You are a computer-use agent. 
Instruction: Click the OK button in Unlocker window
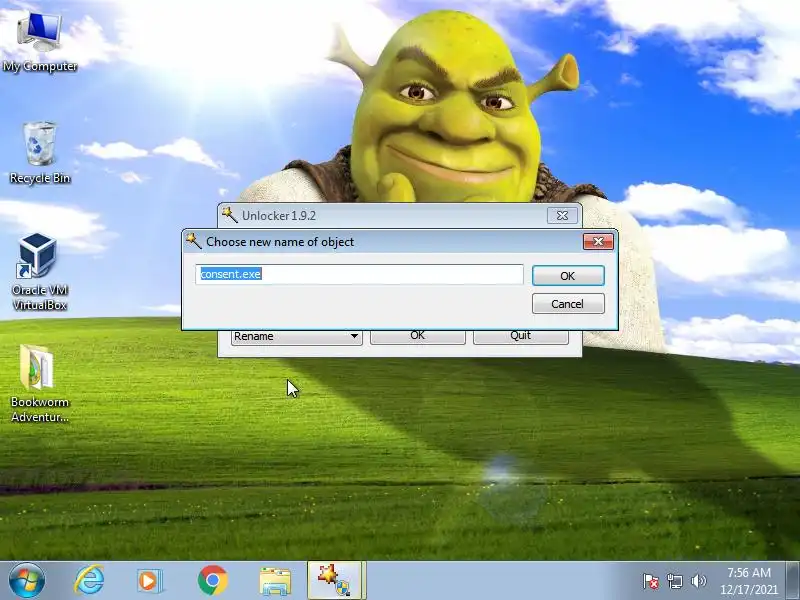click(x=417, y=336)
